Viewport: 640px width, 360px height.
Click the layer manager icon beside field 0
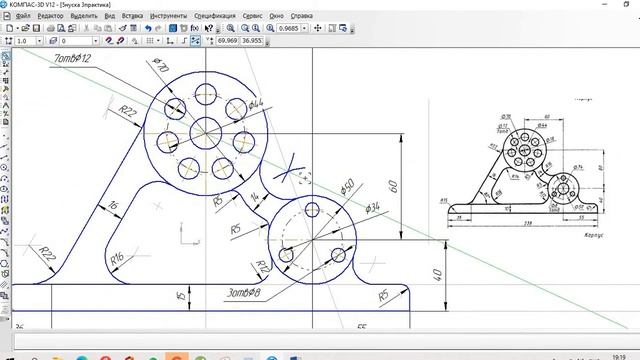(x=53, y=41)
